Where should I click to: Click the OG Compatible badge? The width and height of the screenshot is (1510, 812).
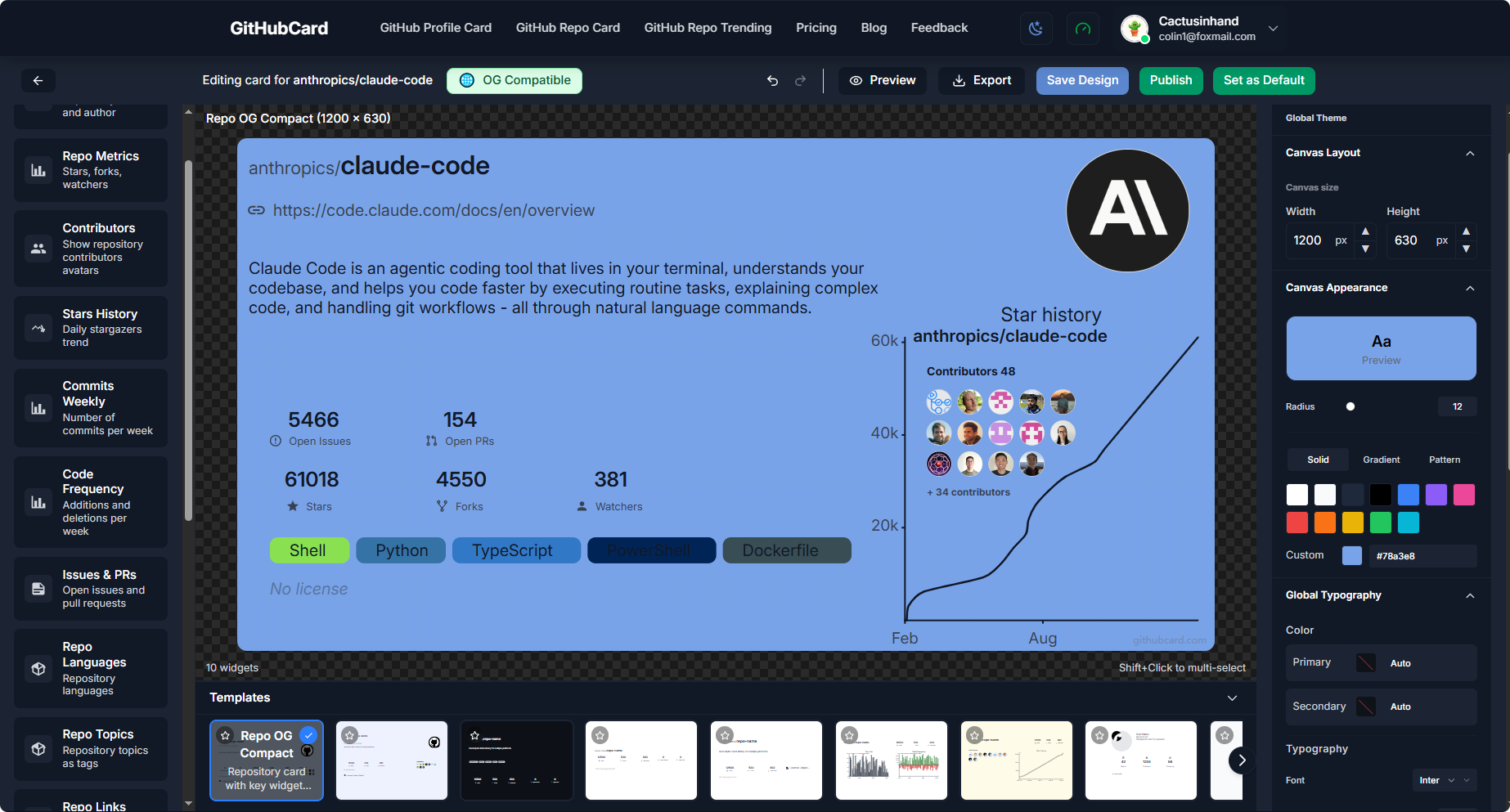point(515,80)
